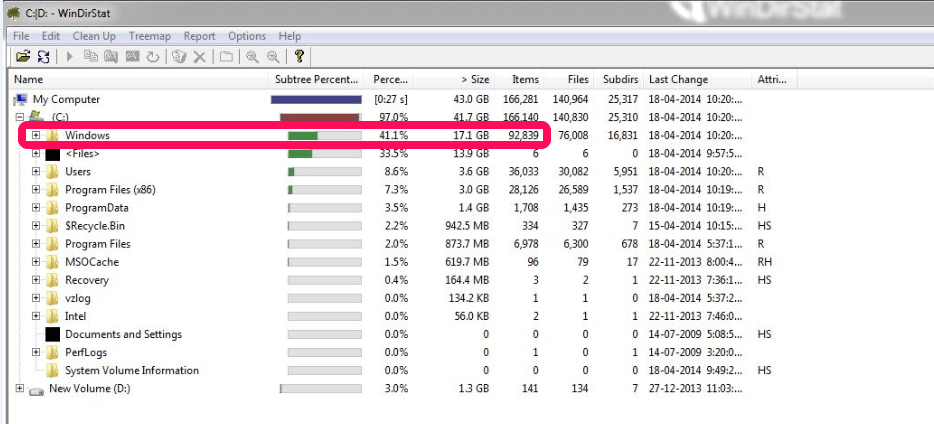Click the Copy Path toolbar icon
The image size is (934, 424).
[91, 57]
